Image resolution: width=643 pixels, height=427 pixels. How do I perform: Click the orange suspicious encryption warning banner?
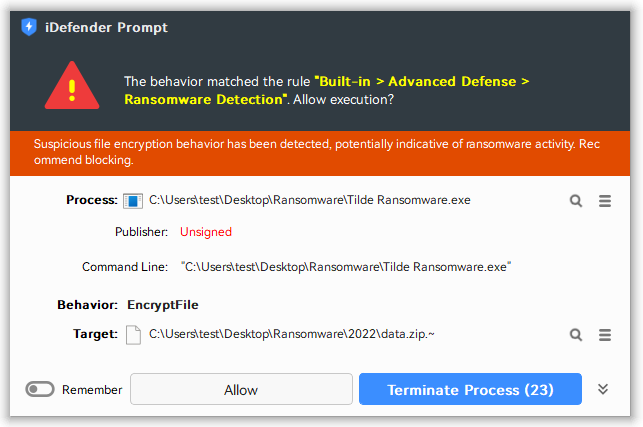[321, 152]
